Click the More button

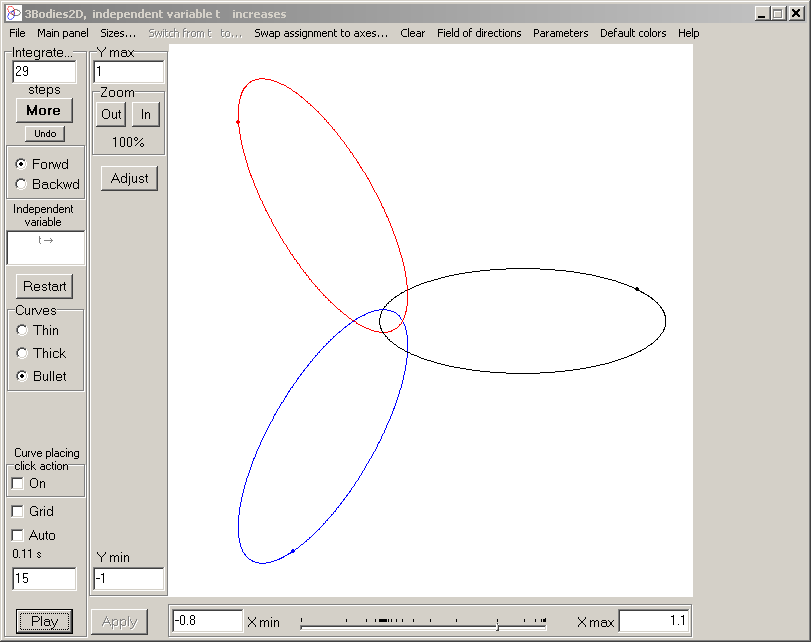pos(44,110)
